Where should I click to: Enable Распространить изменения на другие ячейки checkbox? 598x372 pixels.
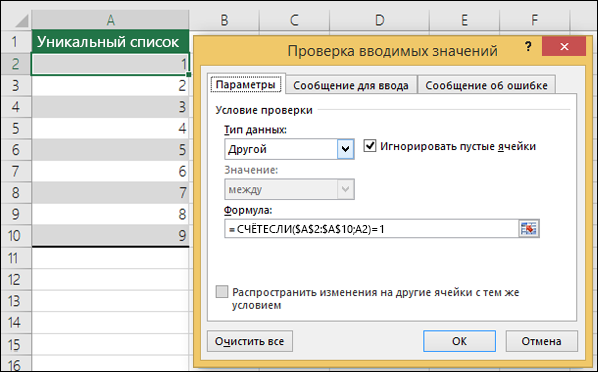222,291
